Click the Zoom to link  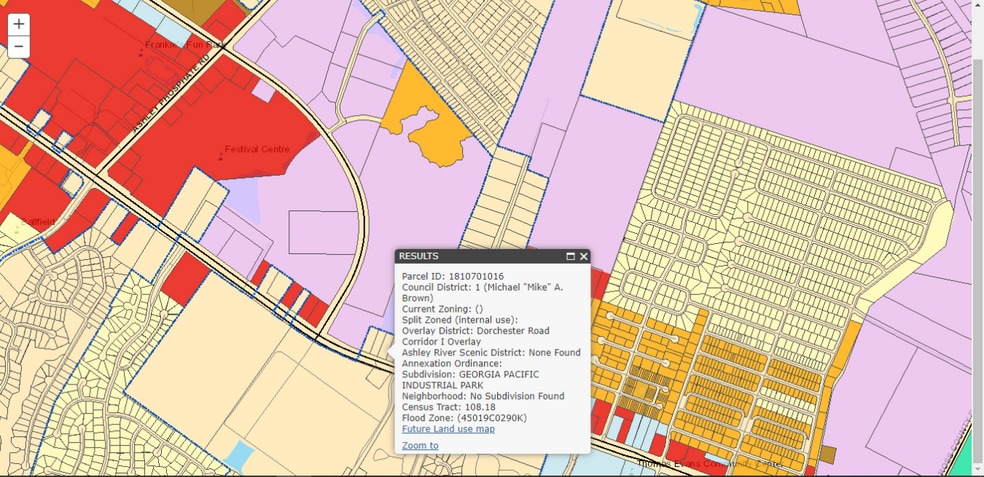tap(420, 445)
